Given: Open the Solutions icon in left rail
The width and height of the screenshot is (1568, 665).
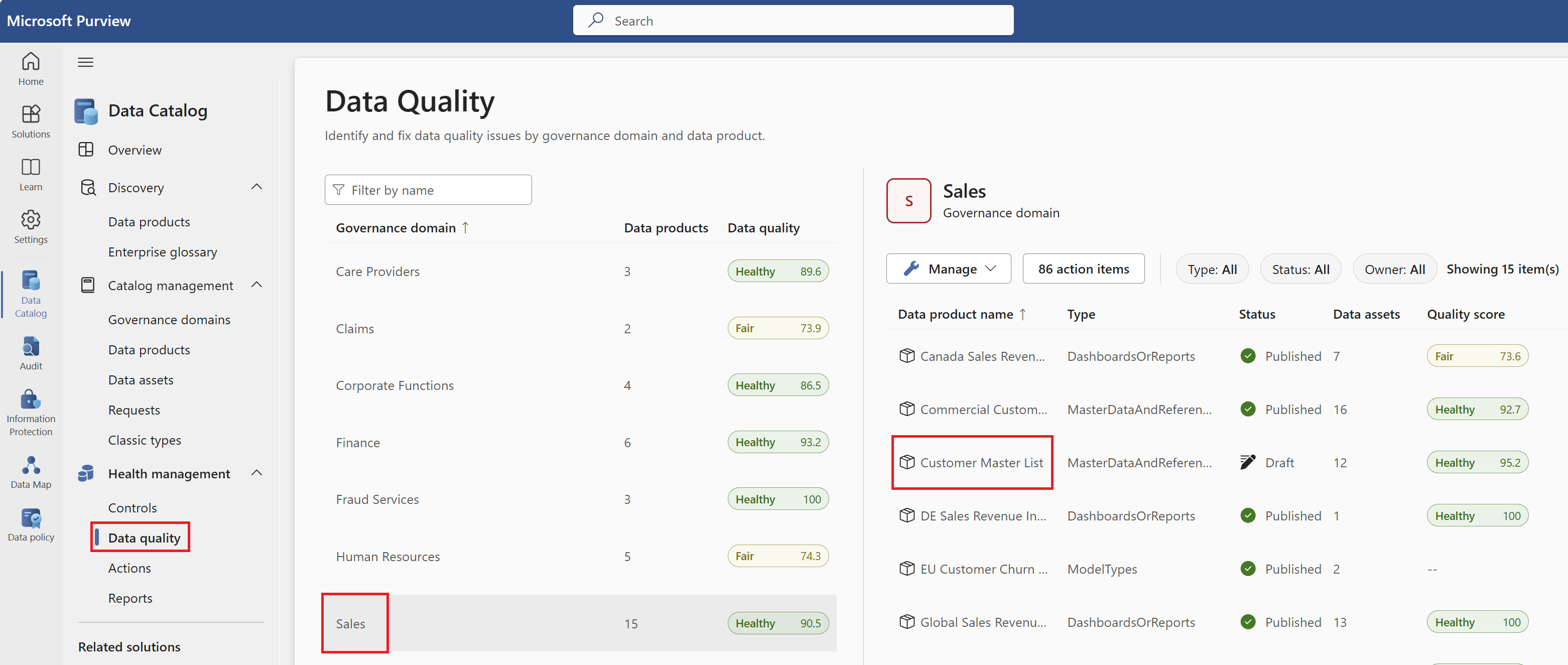Looking at the screenshot, I should tap(31, 114).
